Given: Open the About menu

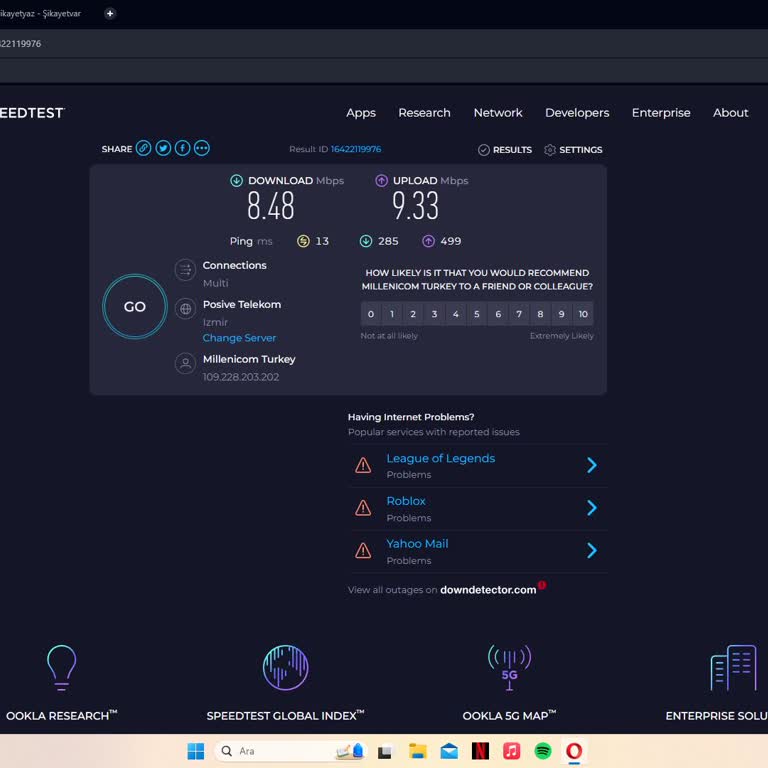Looking at the screenshot, I should point(730,113).
